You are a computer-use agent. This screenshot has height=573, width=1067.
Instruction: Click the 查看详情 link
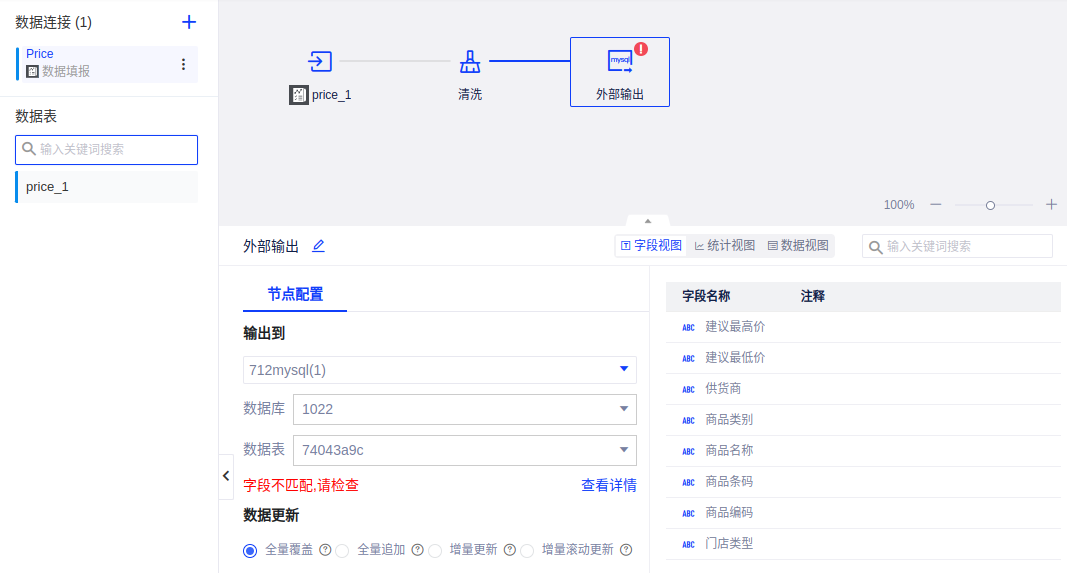click(x=608, y=485)
